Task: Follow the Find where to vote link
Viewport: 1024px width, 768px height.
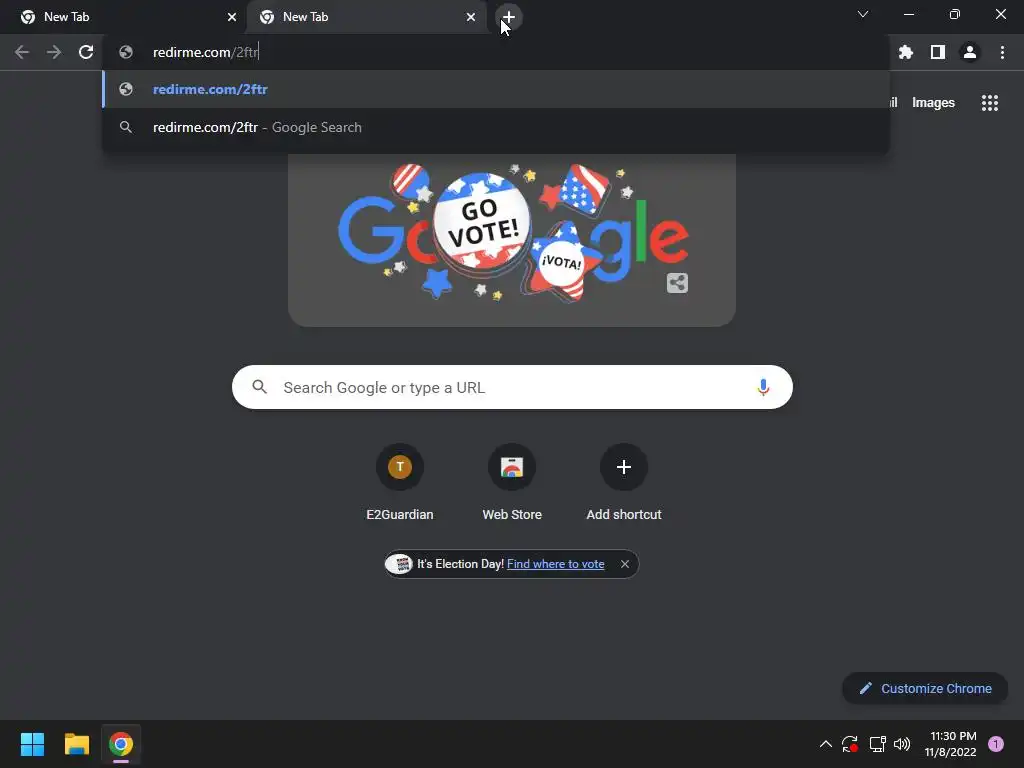Action: pyautogui.click(x=555, y=564)
